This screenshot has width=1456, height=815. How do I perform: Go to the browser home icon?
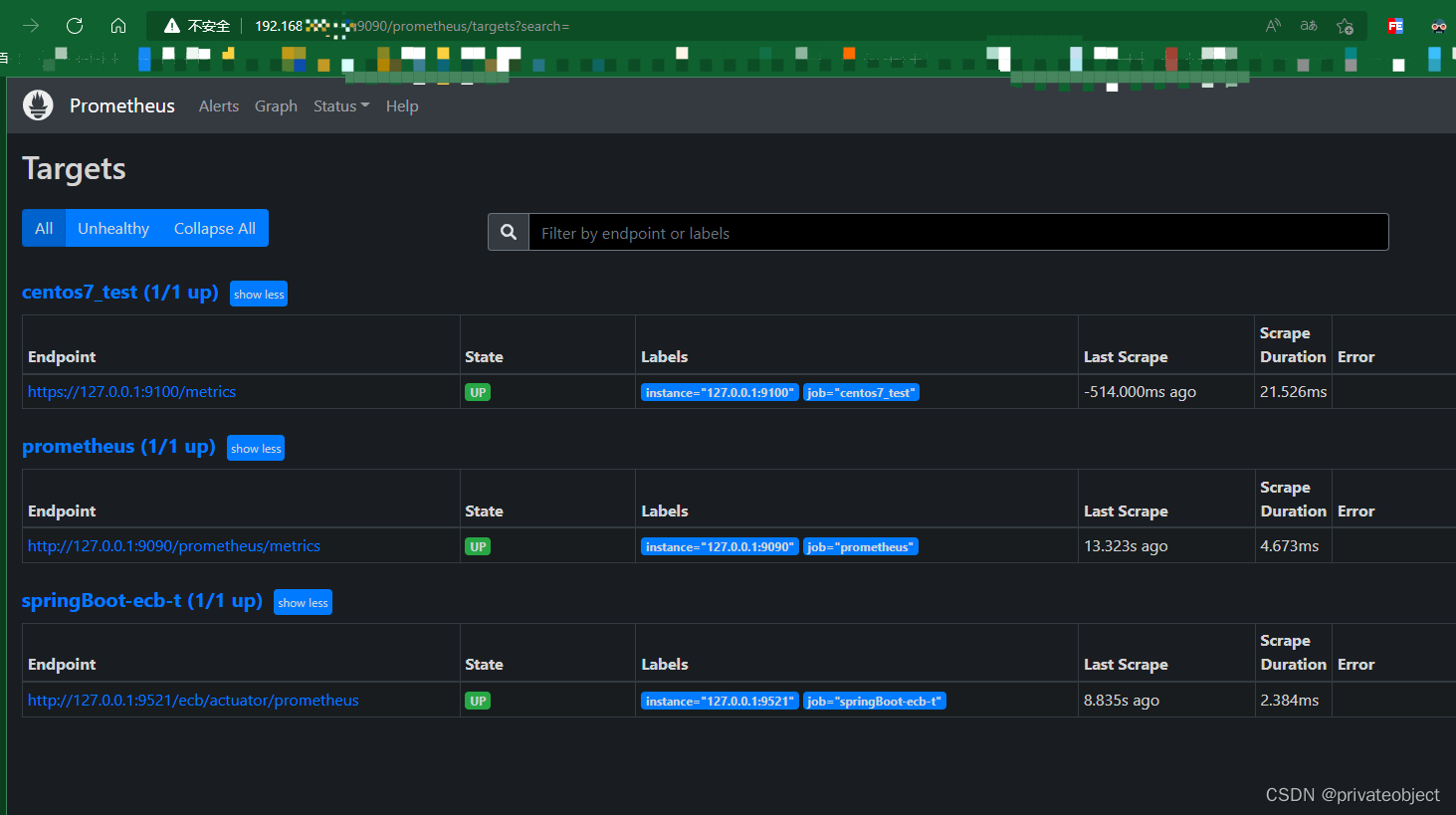click(x=118, y=26)
